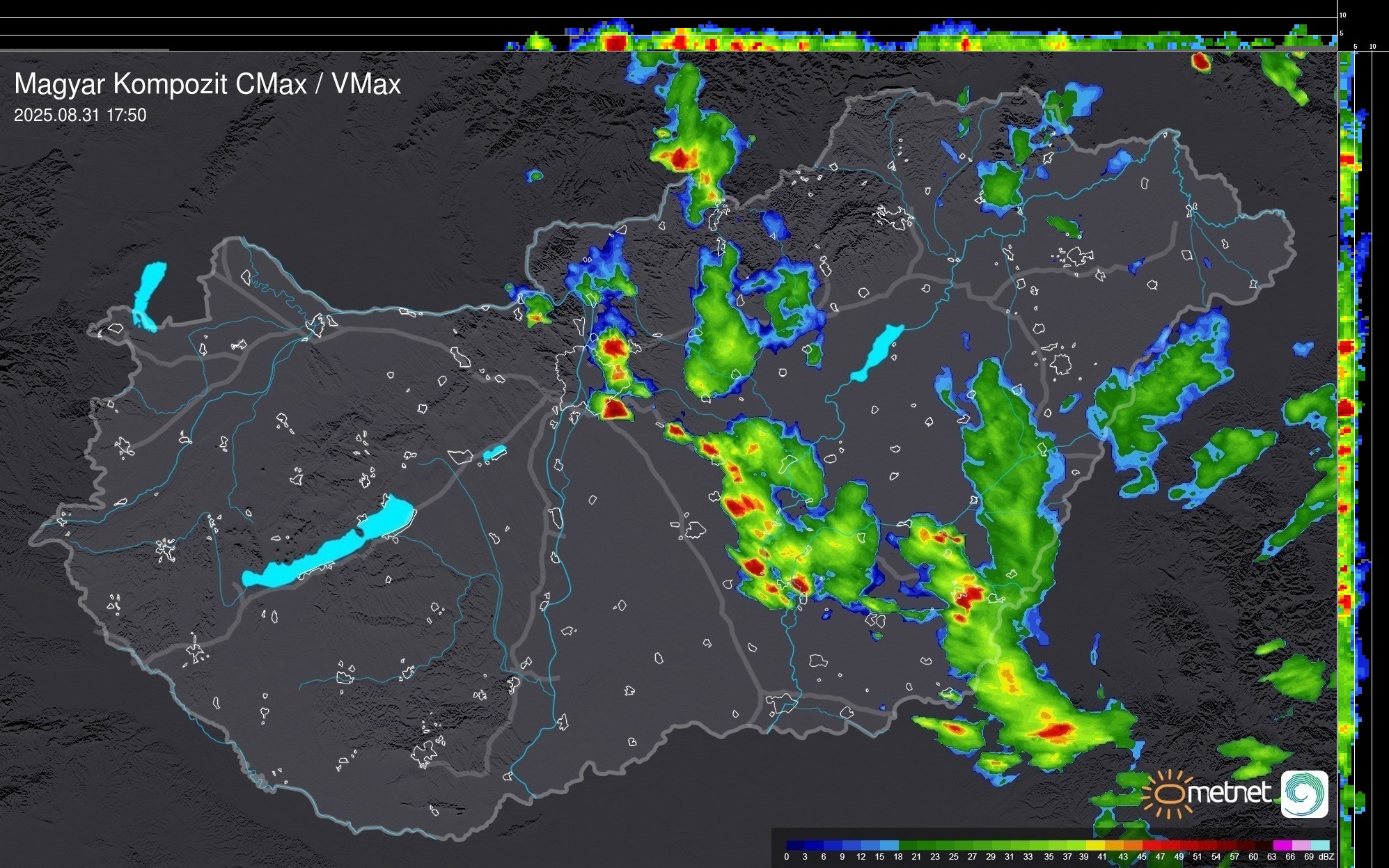
Task: Click the teal swirl logo icon
Action: point(1304,794)
